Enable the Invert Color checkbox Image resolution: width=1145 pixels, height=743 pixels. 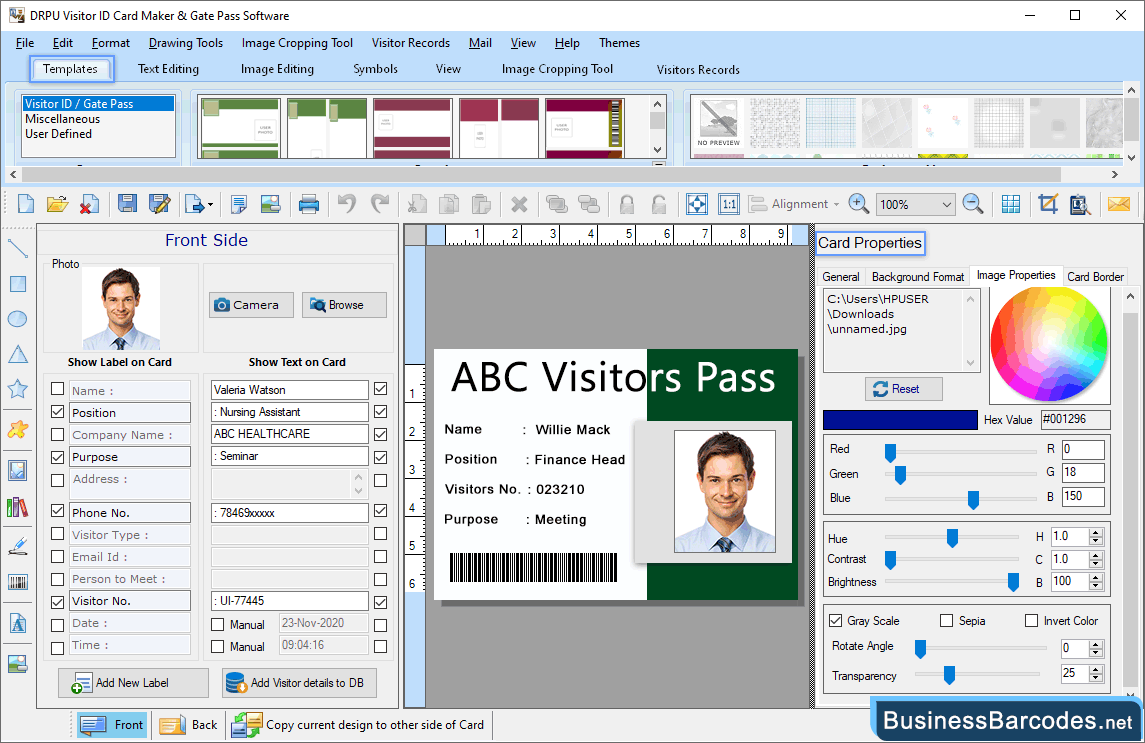pyautogui.click(x=1031, y=620)
